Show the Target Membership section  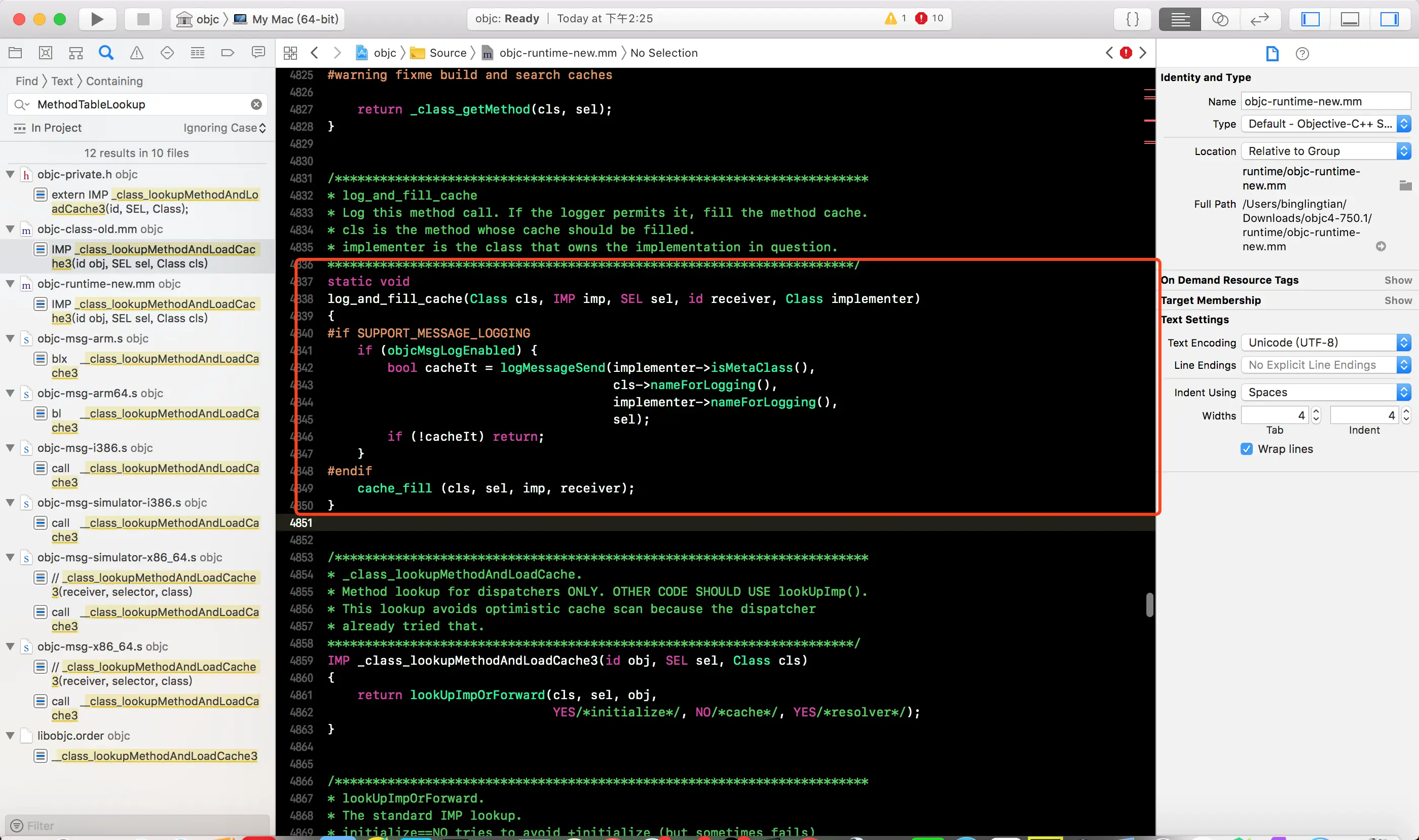pyautogui.click(x=1398, y=300)
